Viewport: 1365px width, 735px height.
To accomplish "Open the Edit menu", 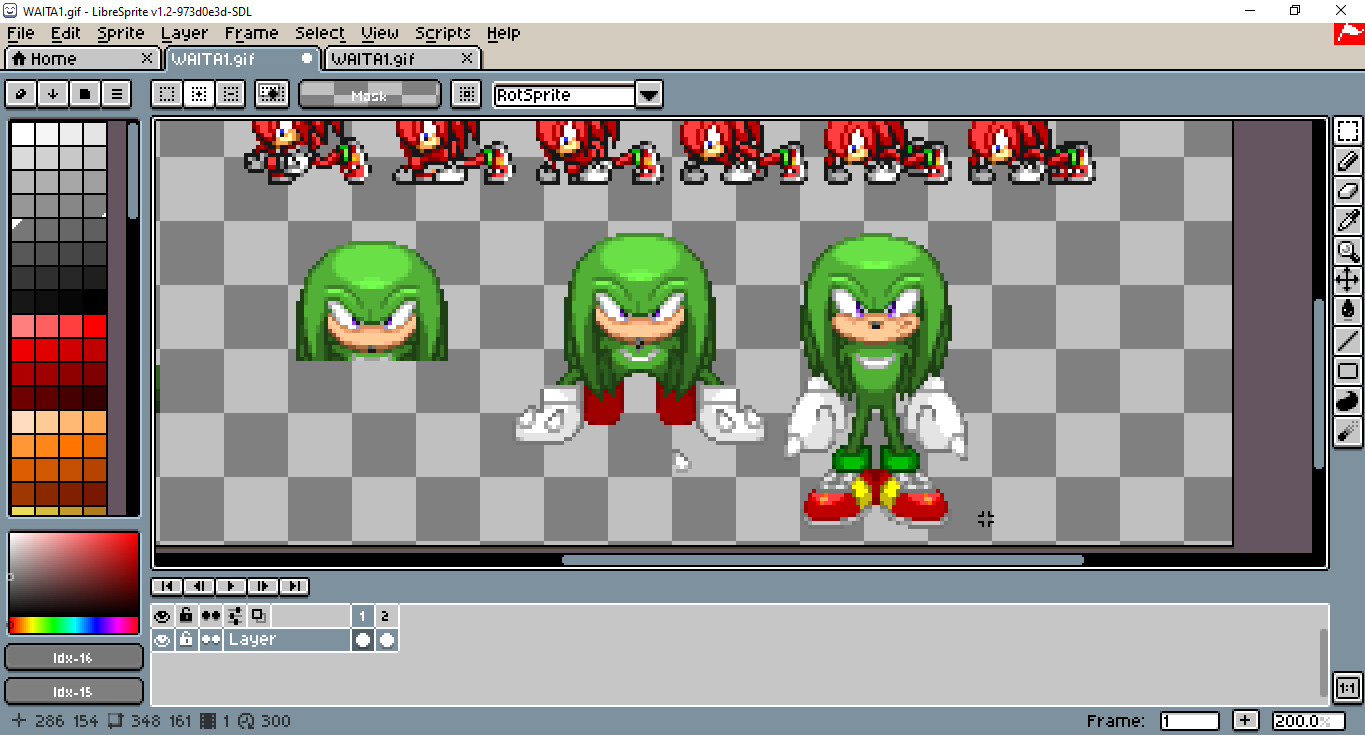I will 66,33.
